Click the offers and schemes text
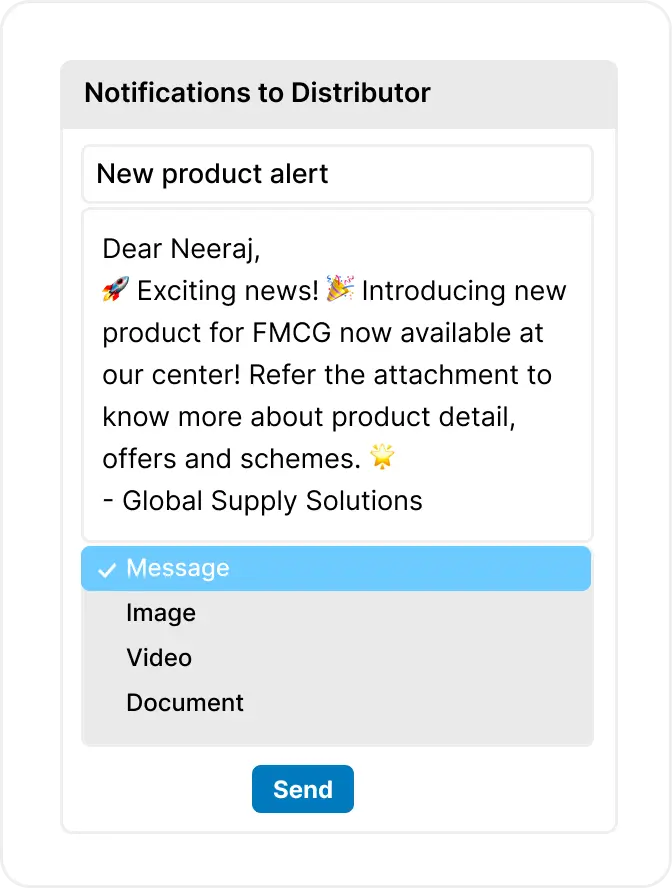The image size is (672, 888). coord(231,459)
